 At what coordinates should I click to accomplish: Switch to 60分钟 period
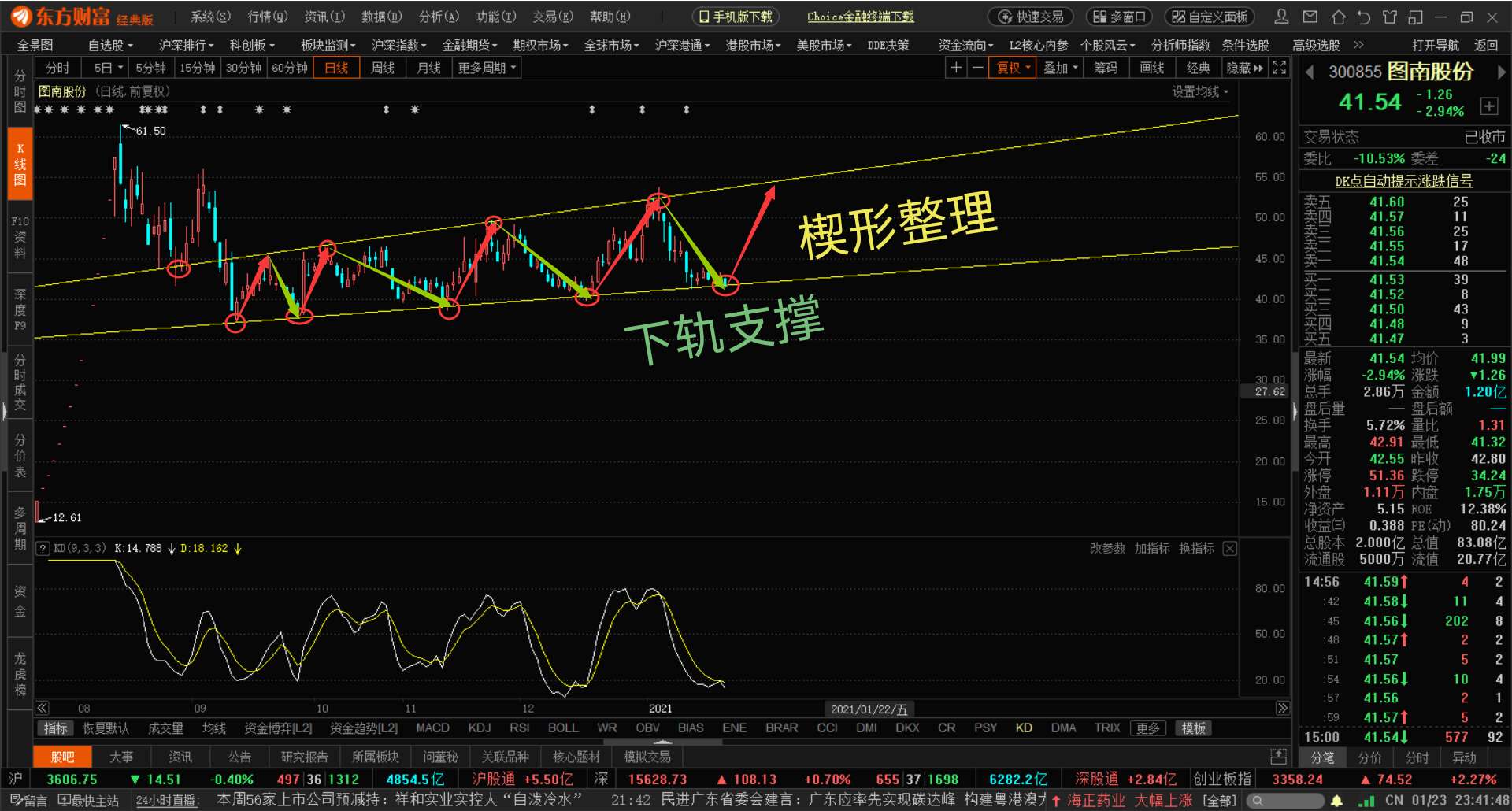point(290,68)
